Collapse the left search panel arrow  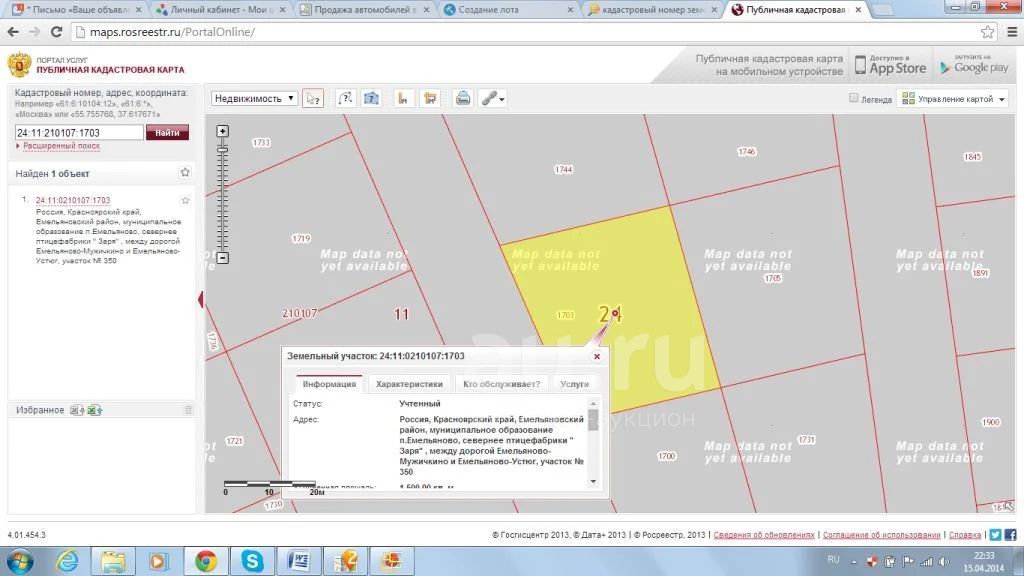coord(201,300)
